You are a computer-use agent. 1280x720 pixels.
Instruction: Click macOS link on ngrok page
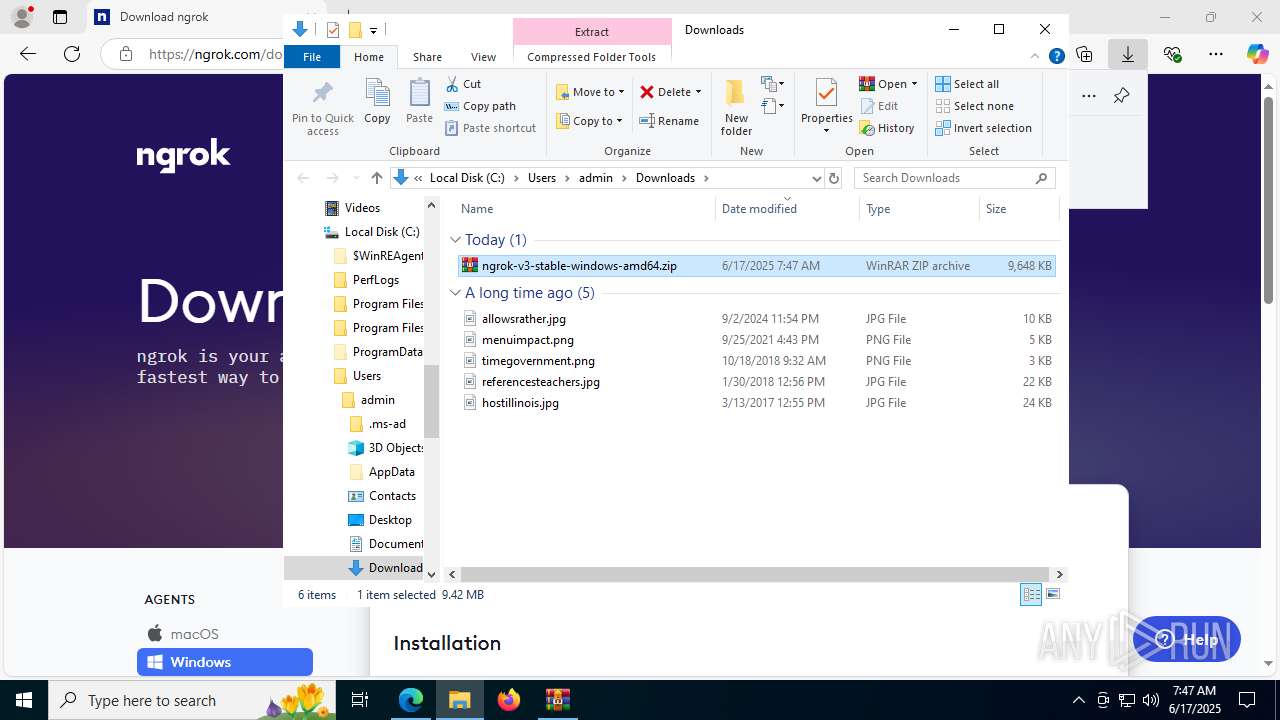(183, 634)
